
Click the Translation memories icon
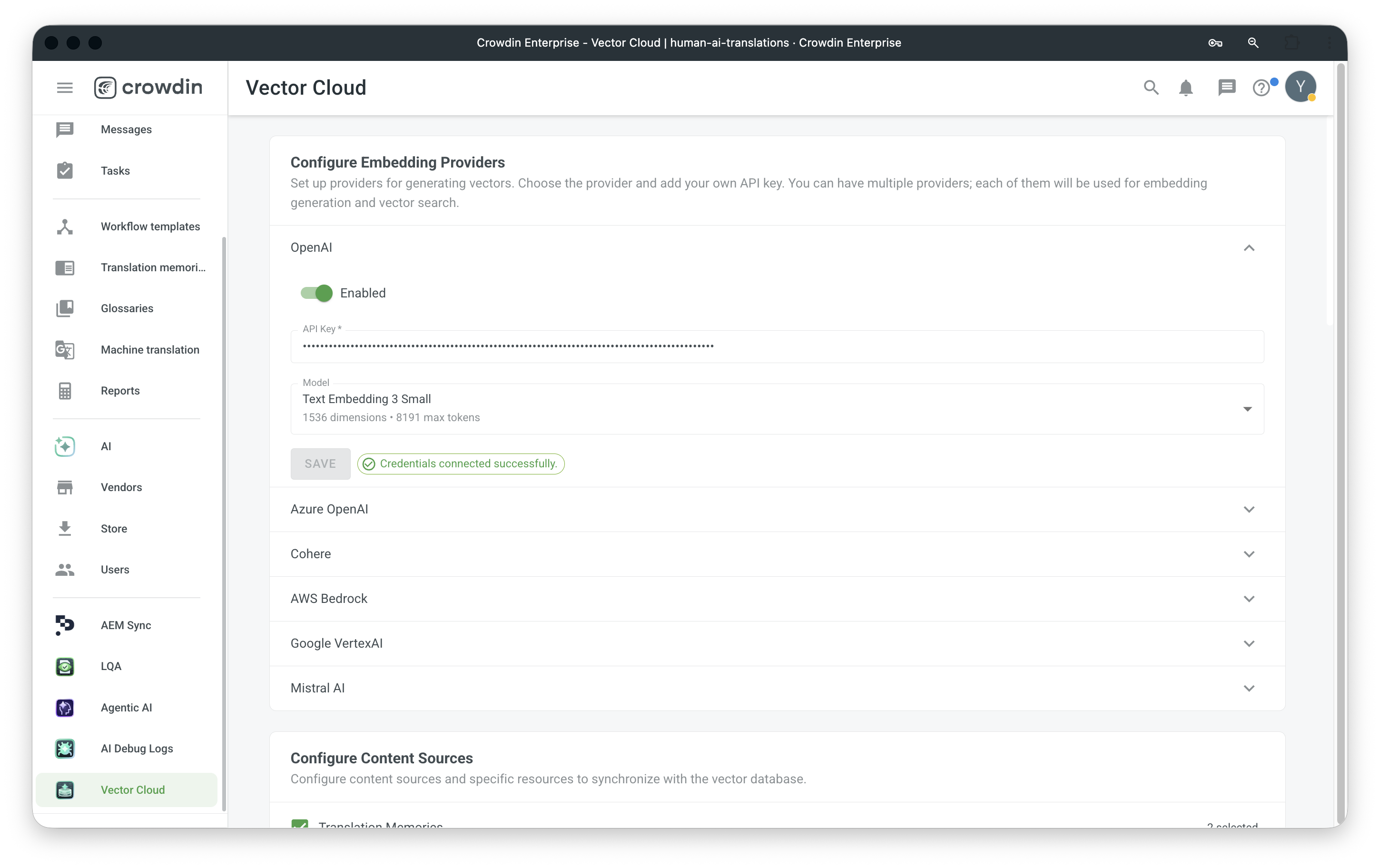(65, 267)
